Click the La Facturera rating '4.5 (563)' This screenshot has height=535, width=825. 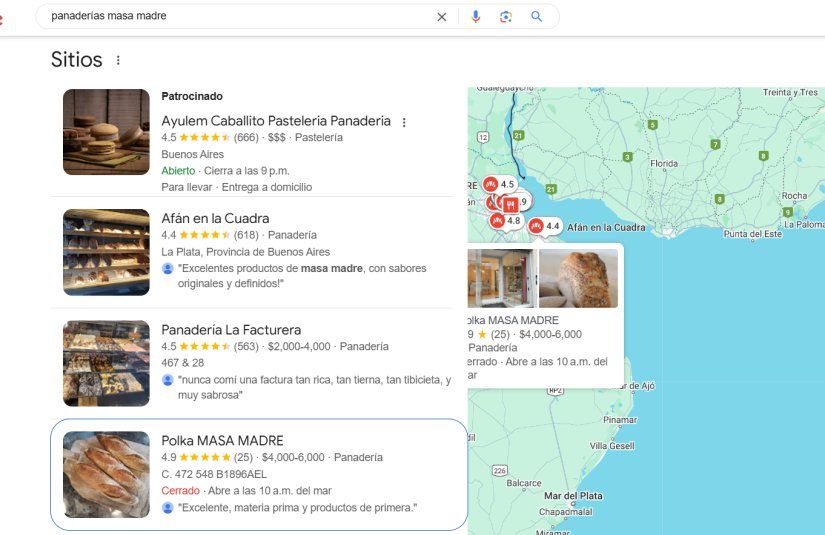209,347
